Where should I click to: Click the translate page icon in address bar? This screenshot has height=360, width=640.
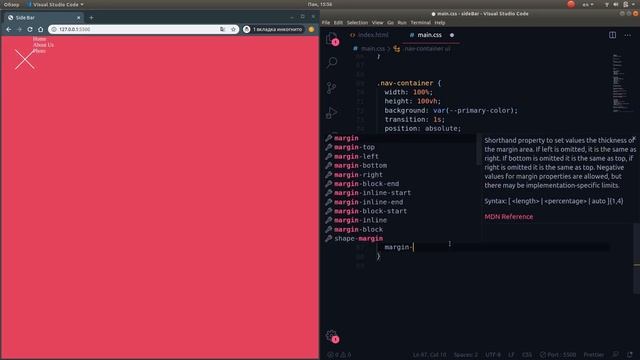222,29
